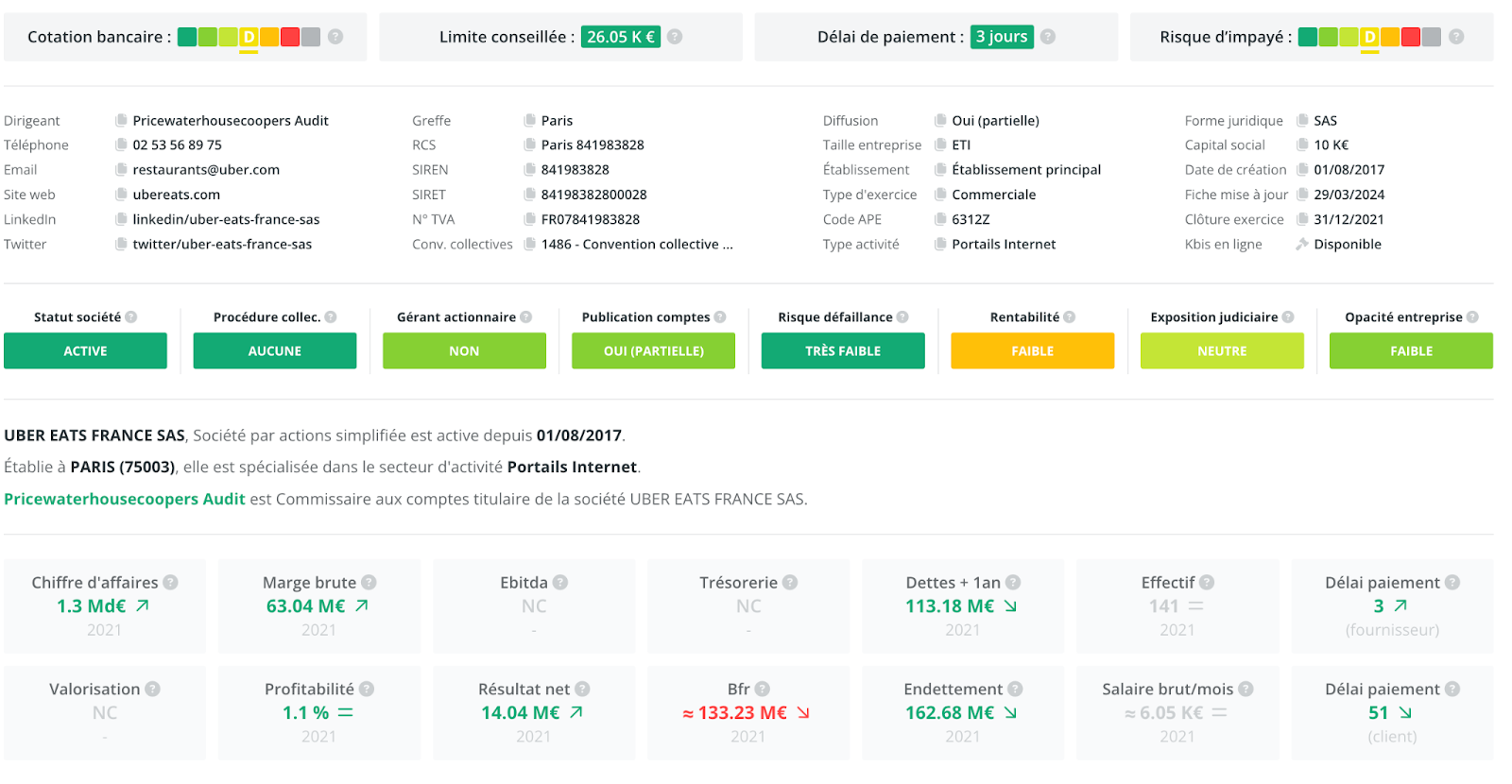Viewport: 1512px width, 784px height.
Task: Click the TRÈS FAIBLE risque défaillance badge
Action: (843, 350)
